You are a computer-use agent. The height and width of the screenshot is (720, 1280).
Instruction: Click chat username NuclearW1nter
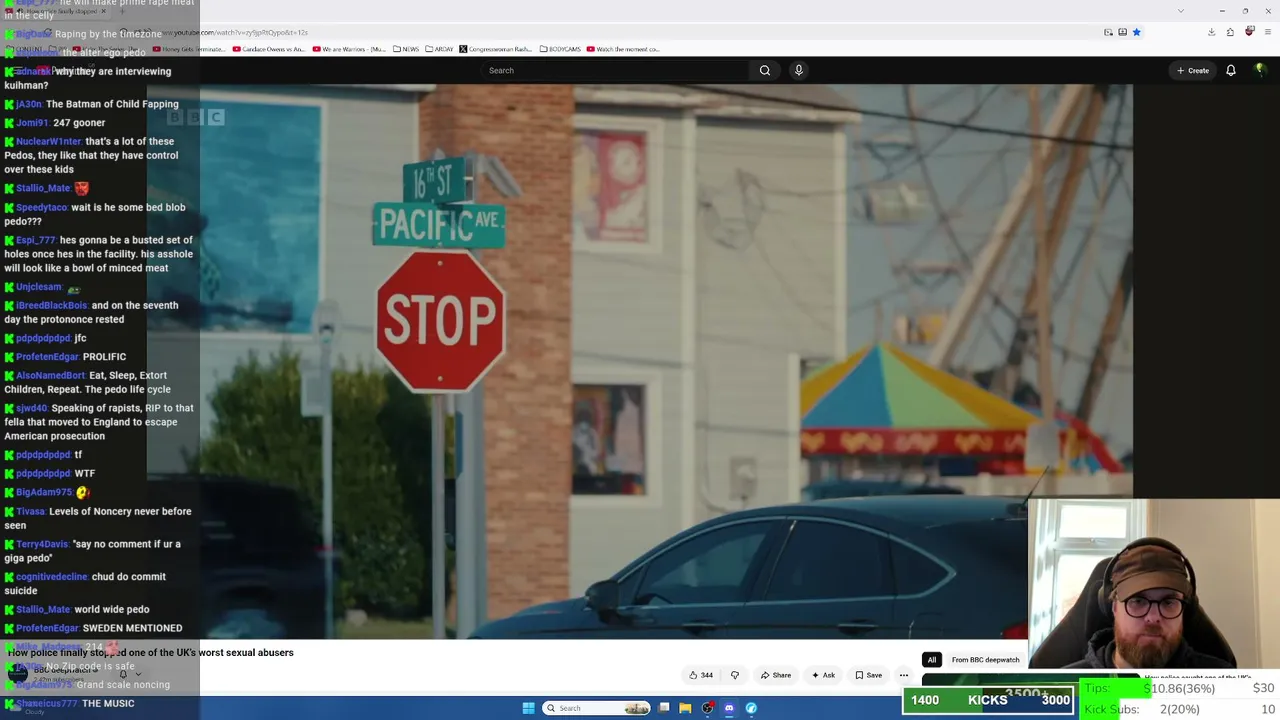[49, 141]
